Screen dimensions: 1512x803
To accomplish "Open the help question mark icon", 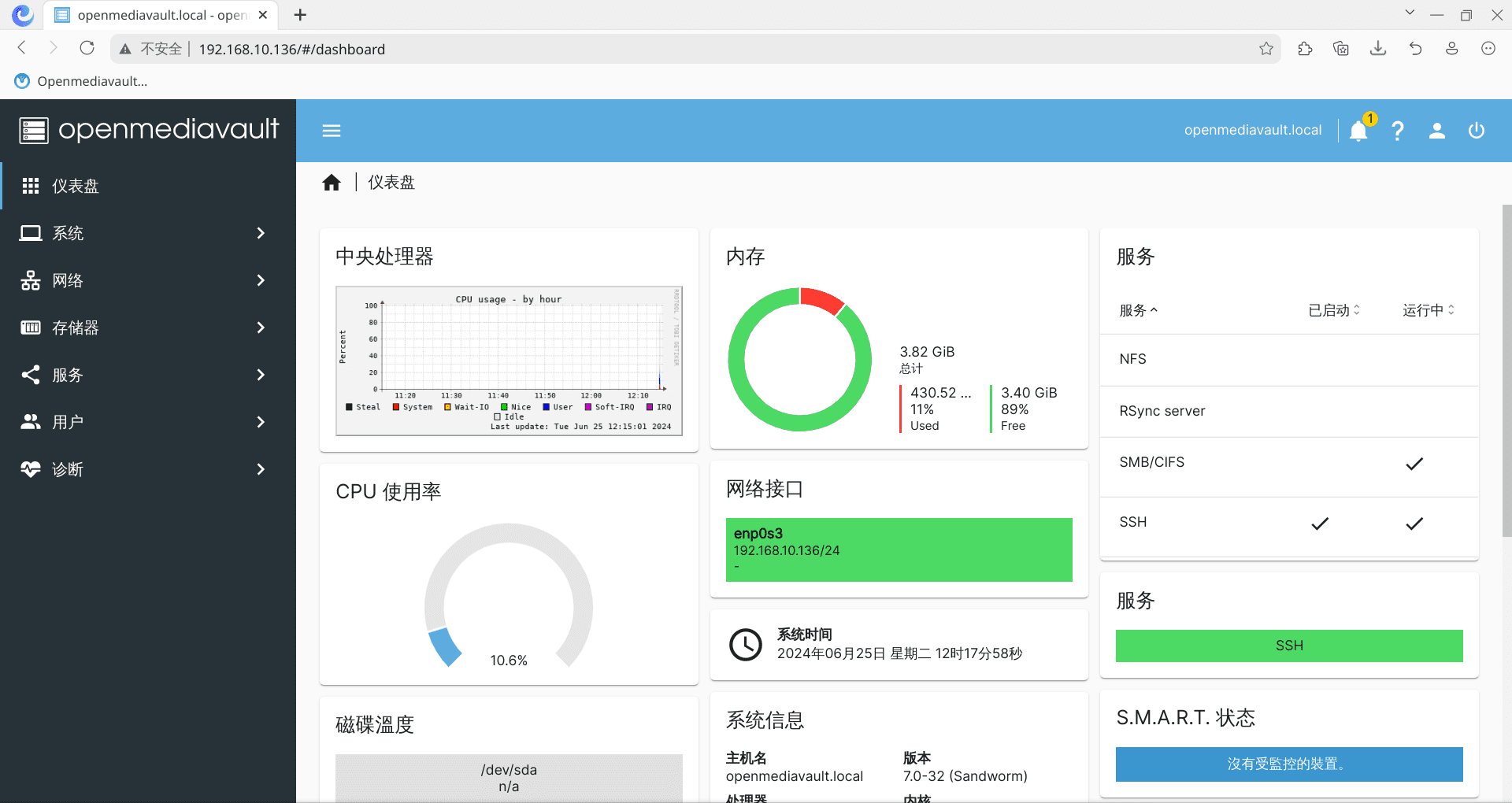I will point(1397,131).
